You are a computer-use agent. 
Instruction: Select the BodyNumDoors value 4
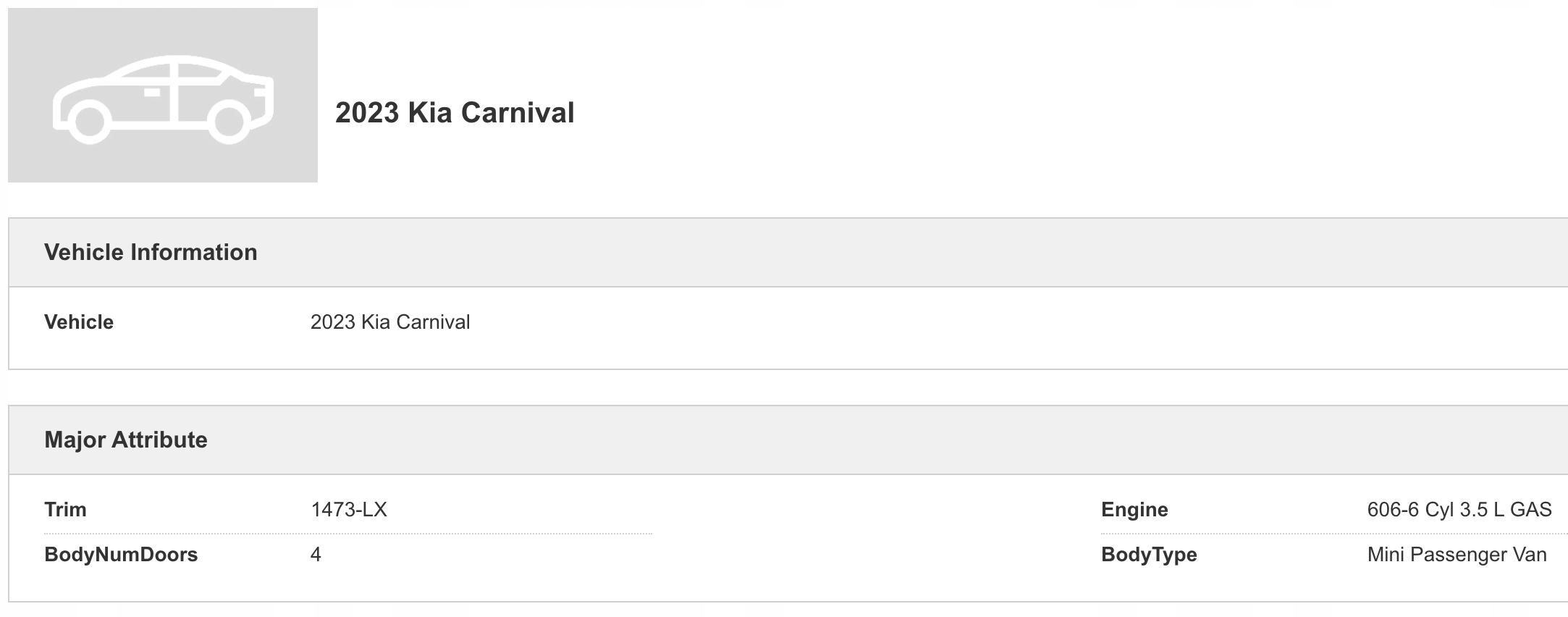[316, 555]
